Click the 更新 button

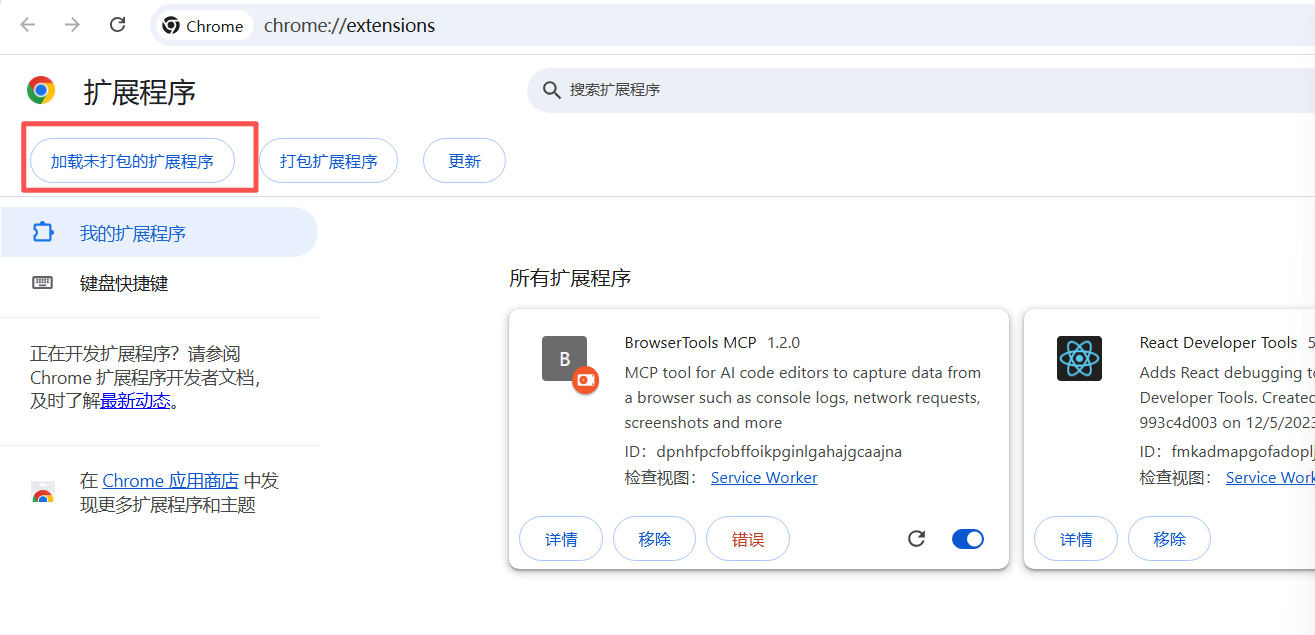coord(464,161)
